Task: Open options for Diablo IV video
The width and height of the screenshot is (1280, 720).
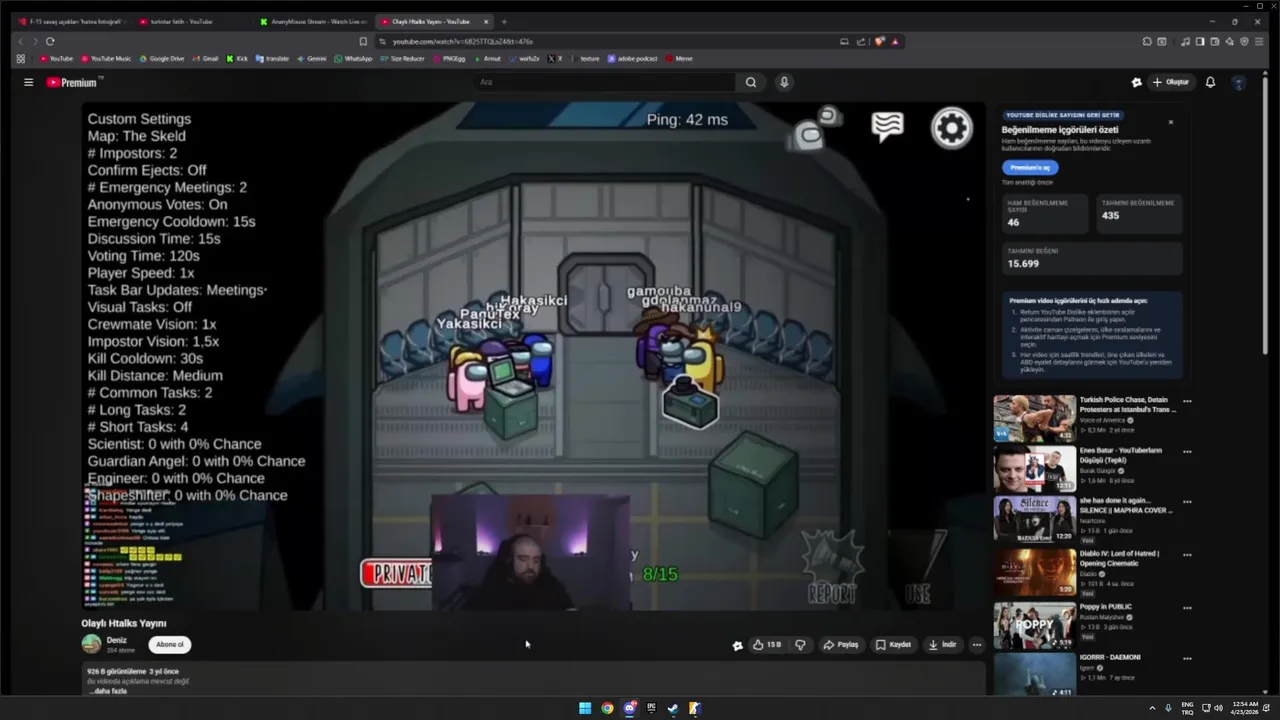Action: [1187, 555]
